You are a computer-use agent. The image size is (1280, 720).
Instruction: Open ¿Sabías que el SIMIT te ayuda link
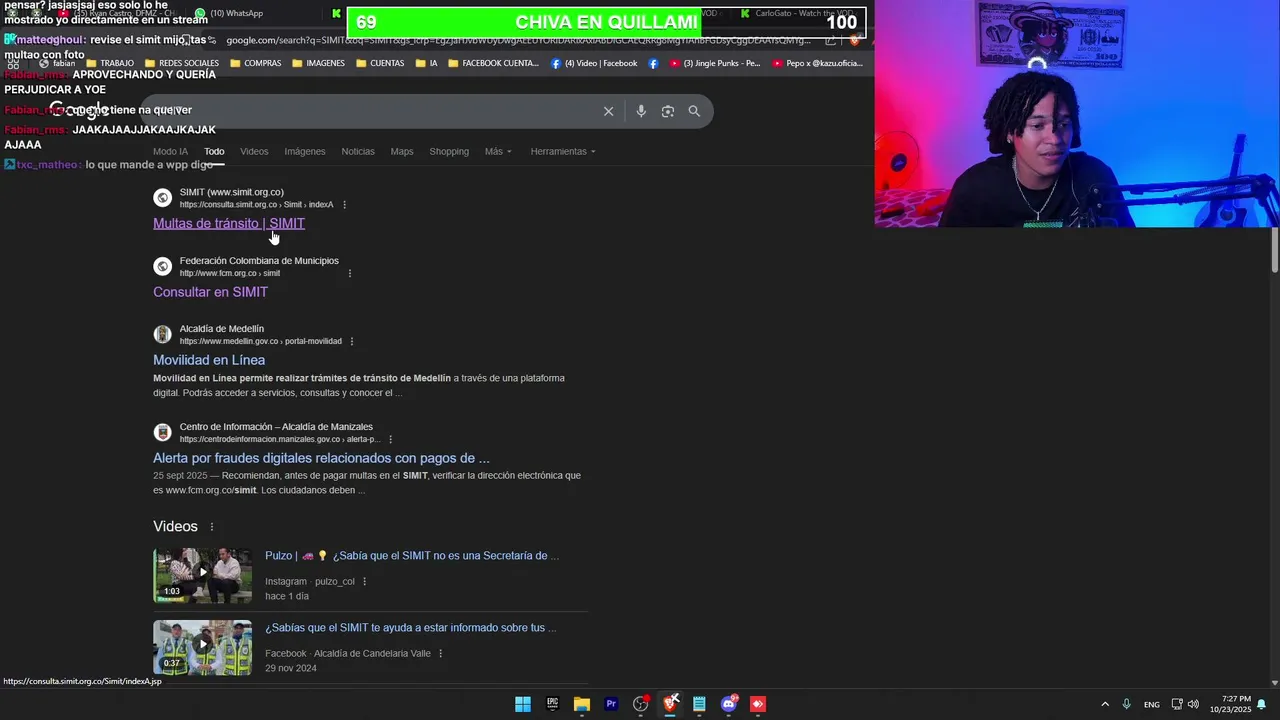(410, 628)
